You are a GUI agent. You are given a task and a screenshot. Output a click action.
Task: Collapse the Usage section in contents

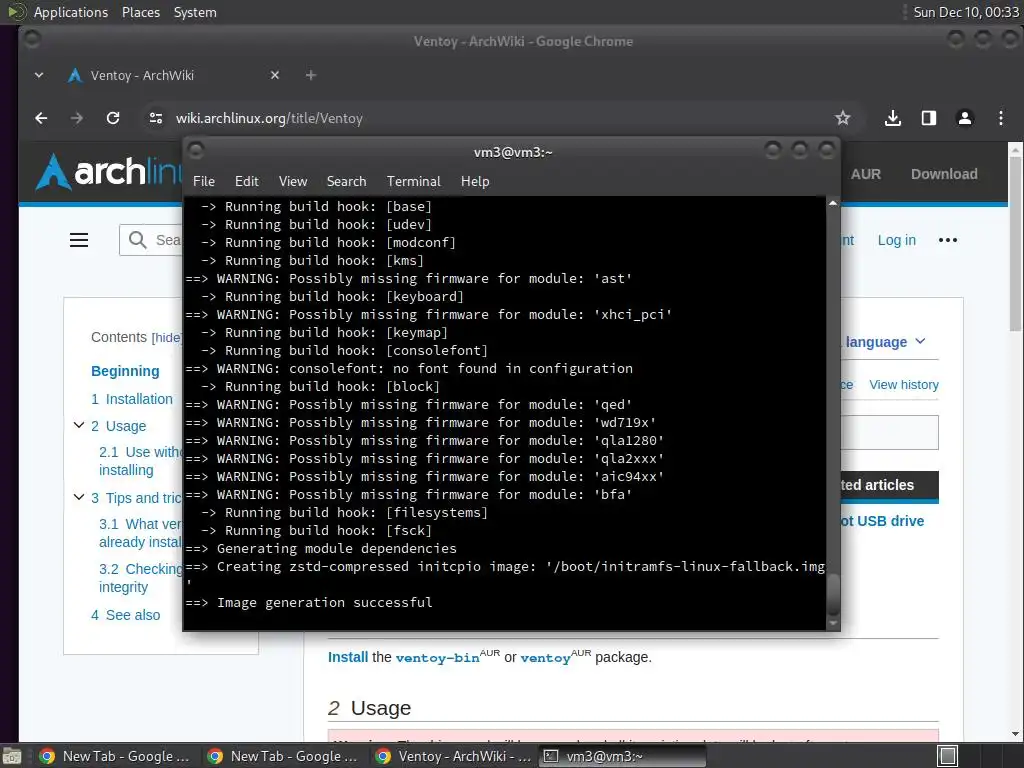79,426
